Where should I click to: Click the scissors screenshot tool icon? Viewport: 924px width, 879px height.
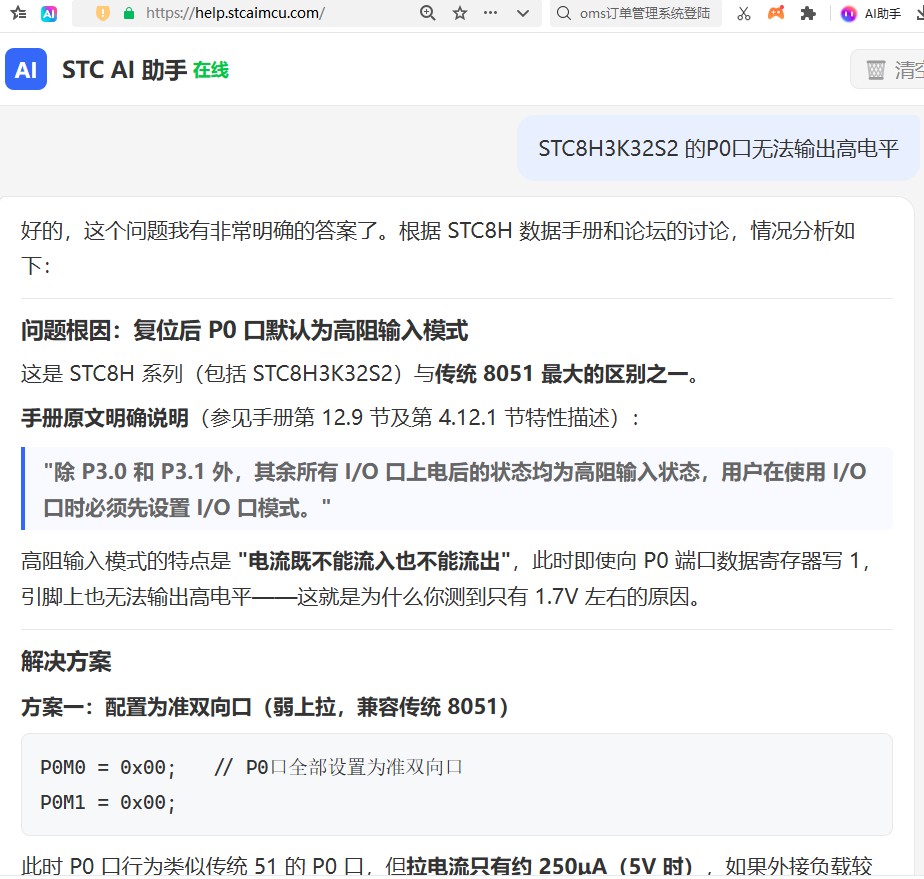(744, 13)
